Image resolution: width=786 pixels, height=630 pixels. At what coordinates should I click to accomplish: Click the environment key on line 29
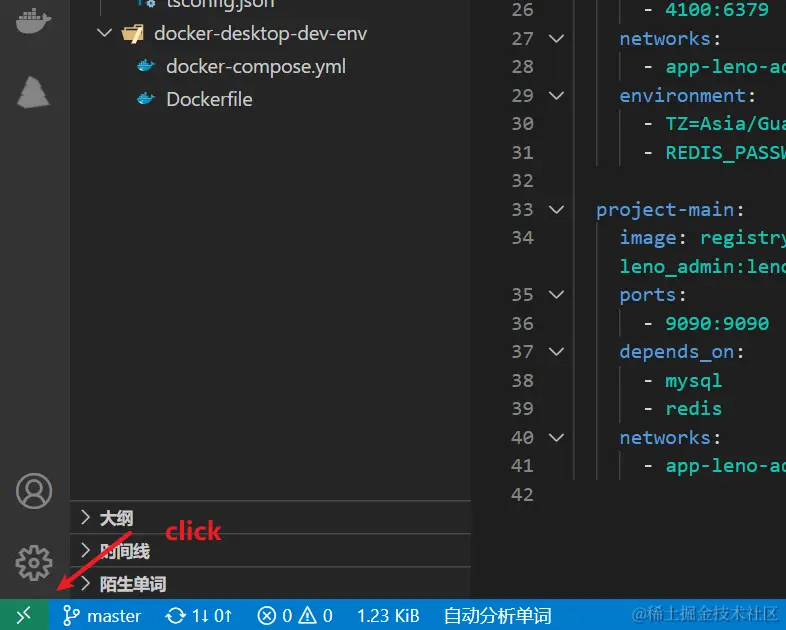682,96
